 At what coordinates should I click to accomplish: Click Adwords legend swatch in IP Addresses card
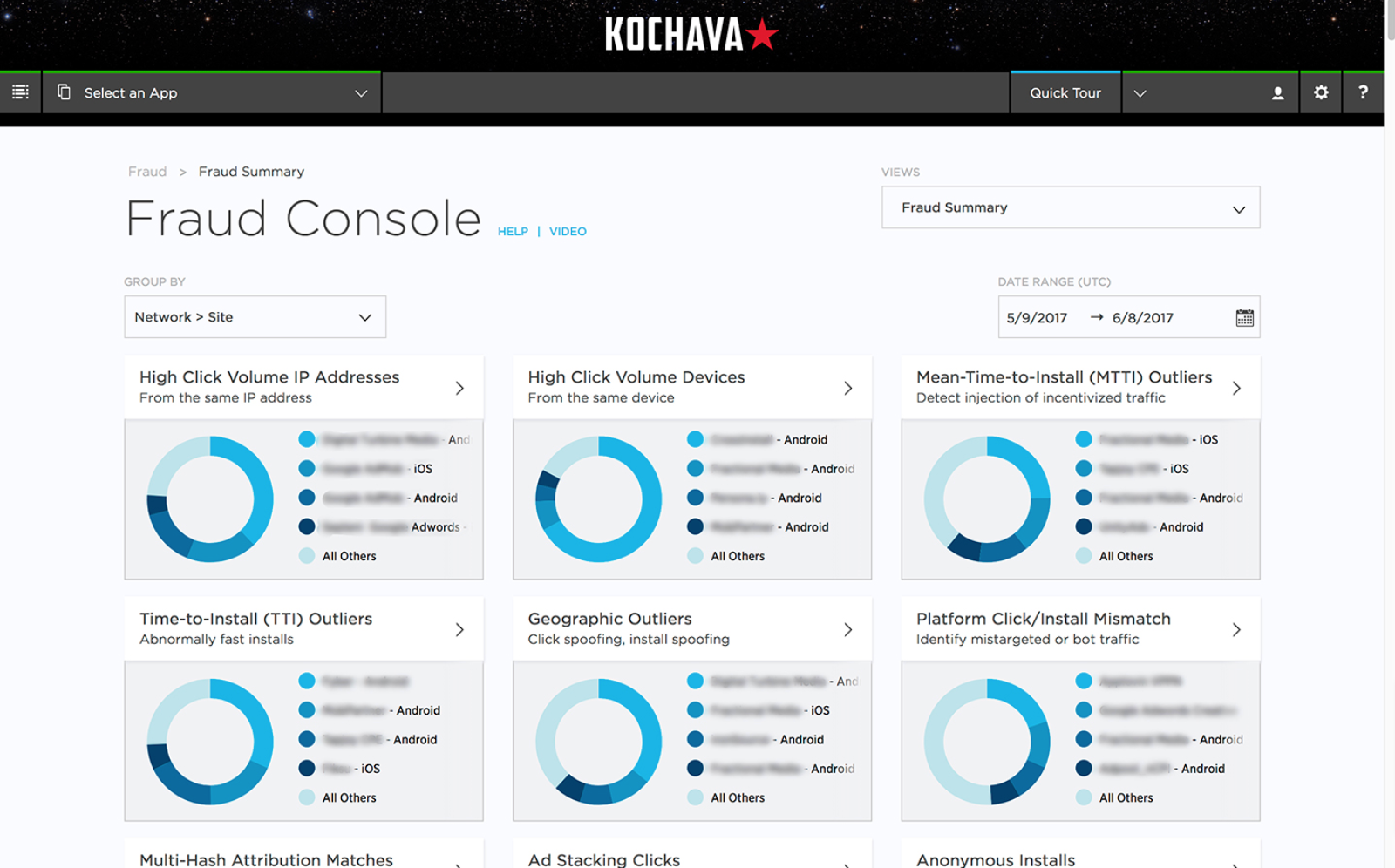coord(307,526)
